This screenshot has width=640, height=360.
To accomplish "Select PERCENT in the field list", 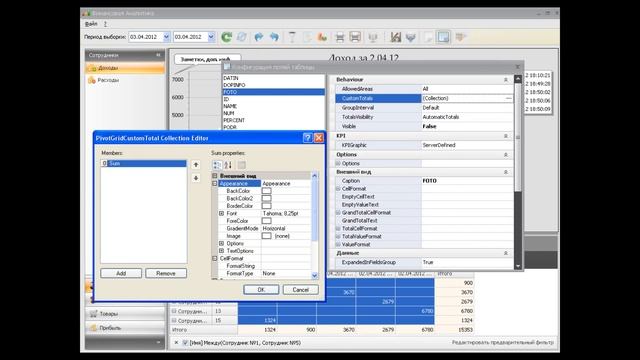I will [274, 120].
